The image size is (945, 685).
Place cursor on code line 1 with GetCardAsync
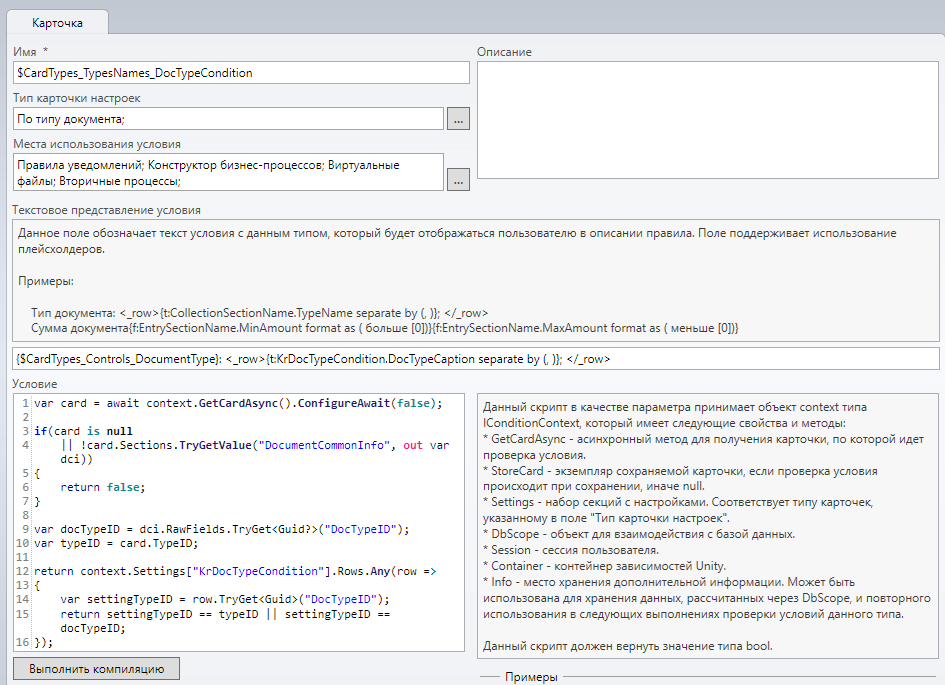click(x=237, y=403)
